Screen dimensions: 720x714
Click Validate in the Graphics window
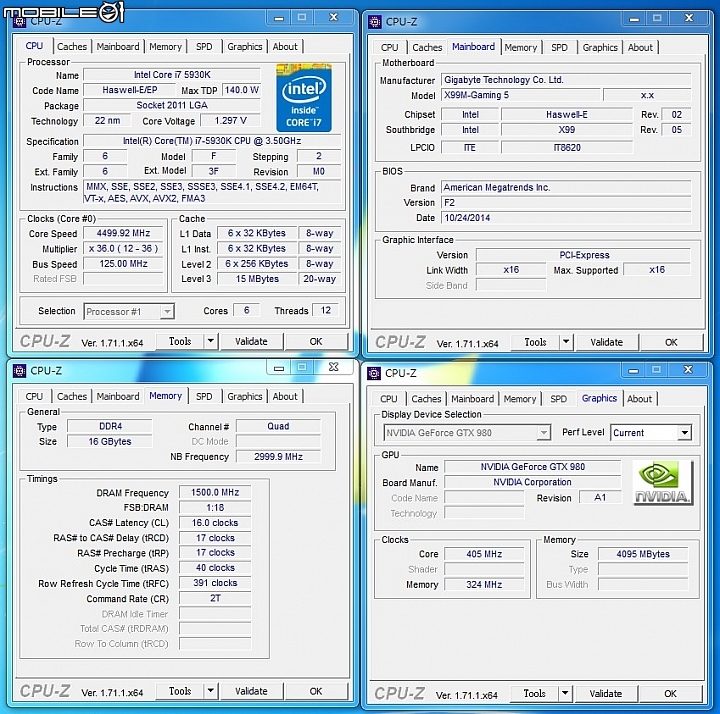(x=606, y=693)
